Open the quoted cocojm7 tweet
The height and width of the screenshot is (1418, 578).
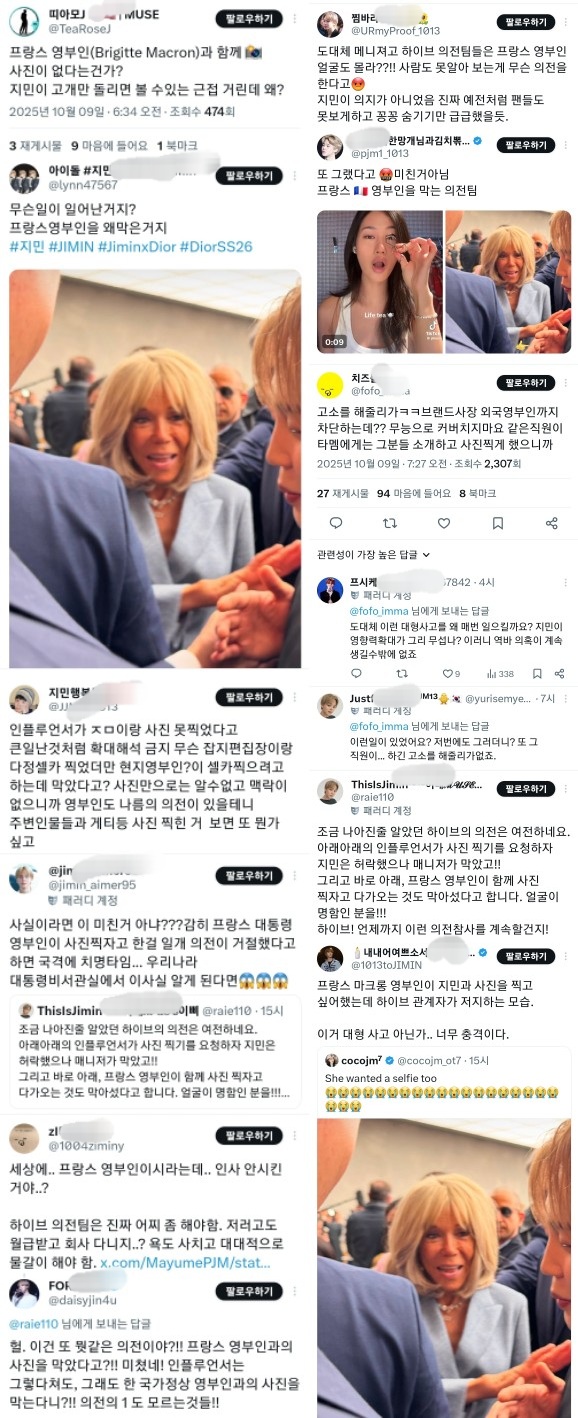coord(444,1230)
